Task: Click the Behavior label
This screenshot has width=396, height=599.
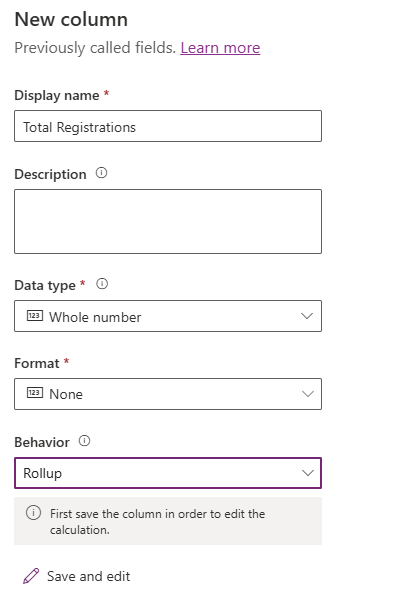Action: [42, 442]
